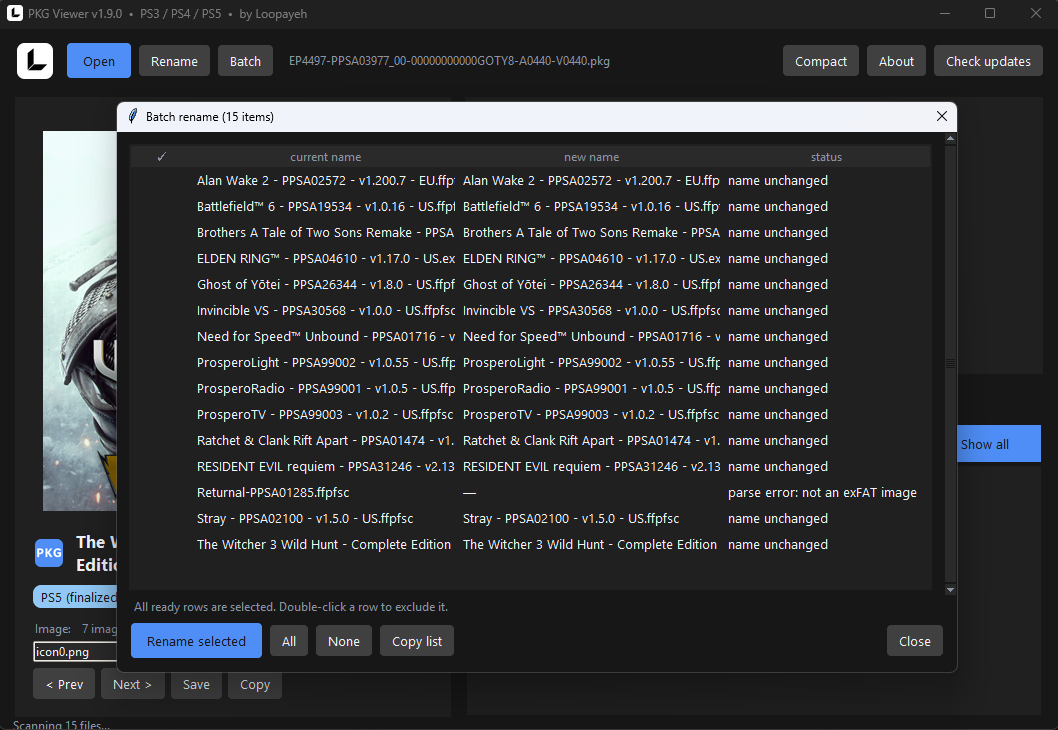
Task: Click the Copy button below the image
Action: point(254,684)
